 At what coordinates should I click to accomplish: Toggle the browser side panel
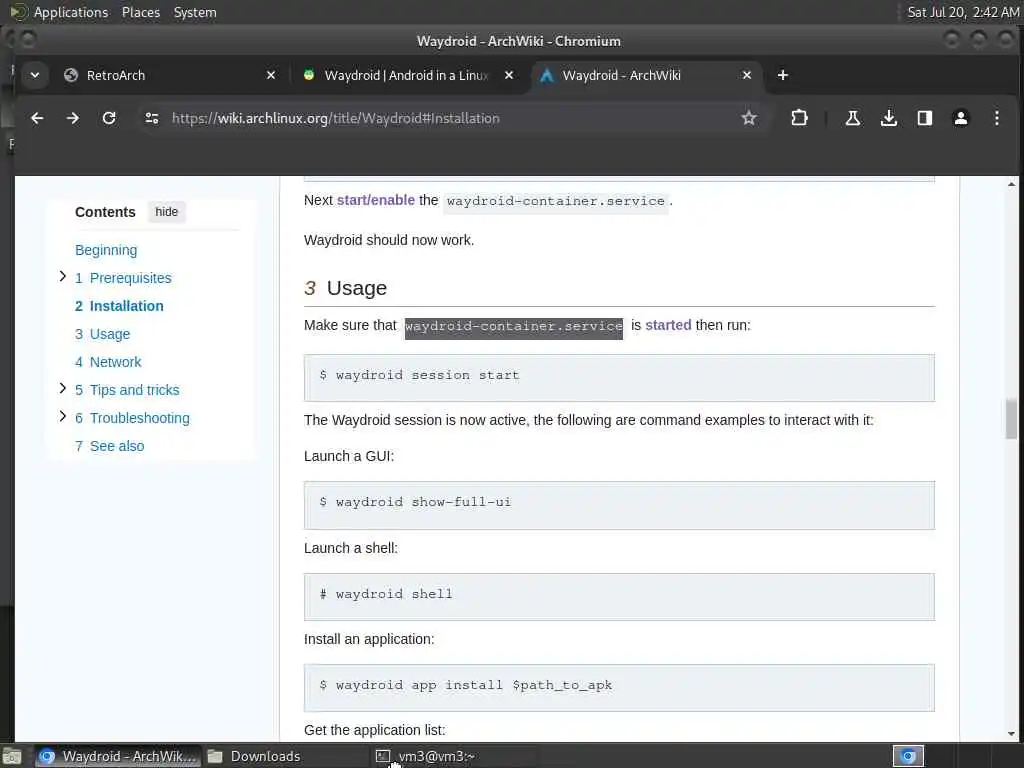point(925,118)
